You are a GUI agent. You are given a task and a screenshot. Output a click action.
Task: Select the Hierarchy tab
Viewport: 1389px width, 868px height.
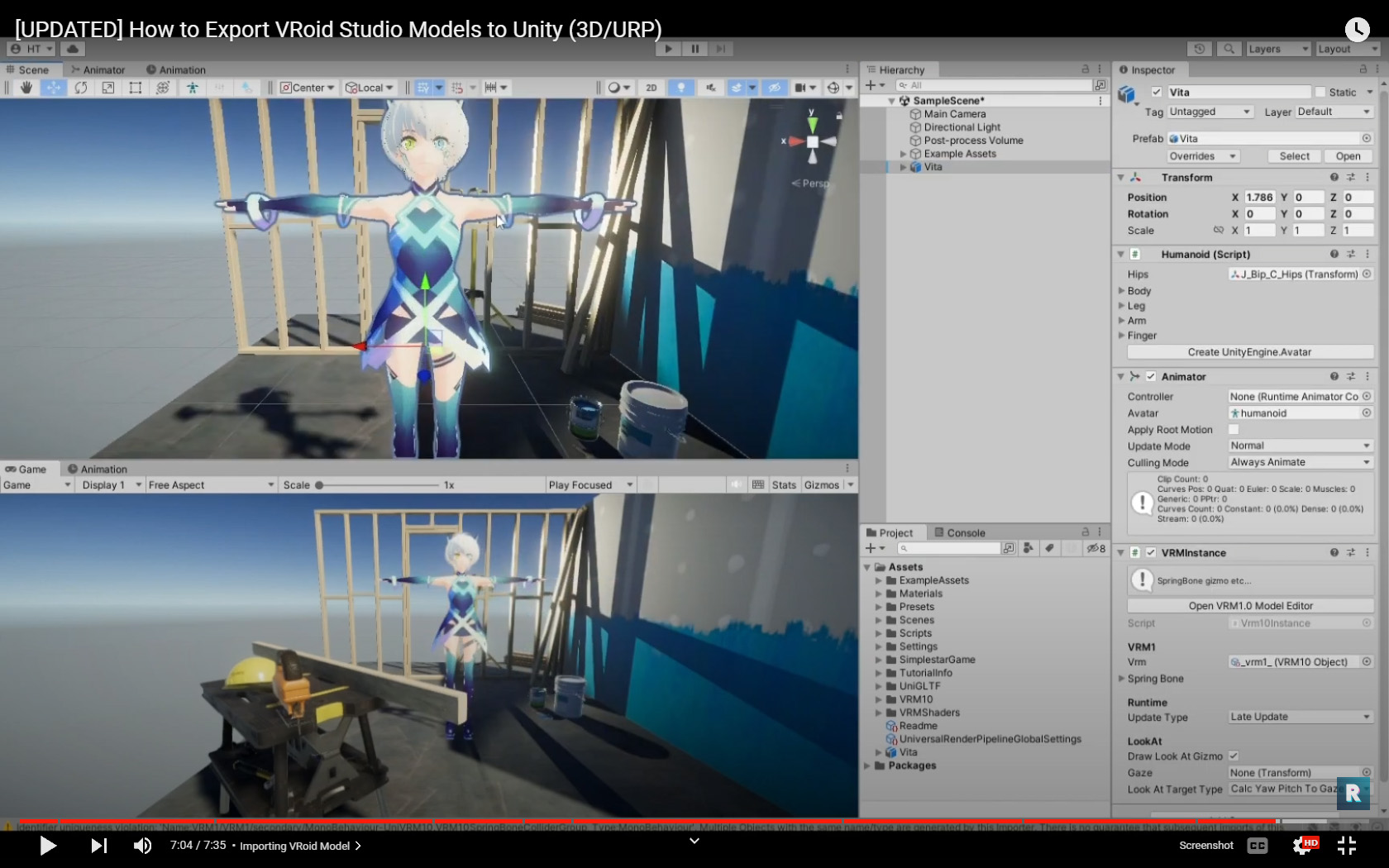pos(896,70)
